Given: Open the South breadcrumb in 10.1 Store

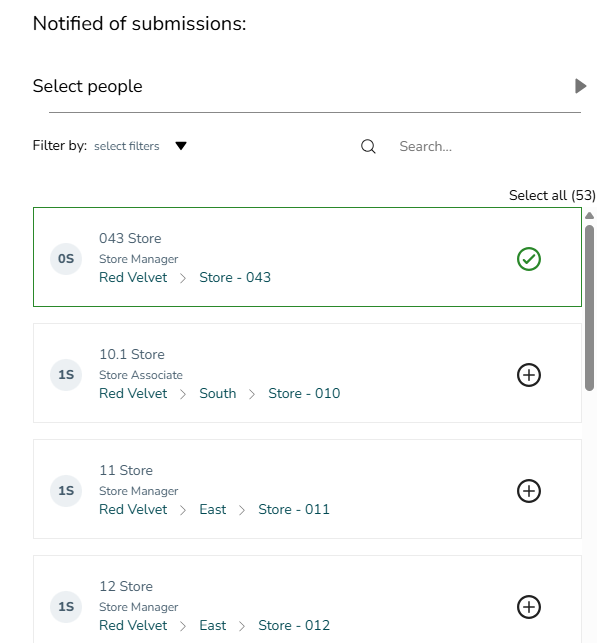Looking at the screenshot, I should coord(218,394).
